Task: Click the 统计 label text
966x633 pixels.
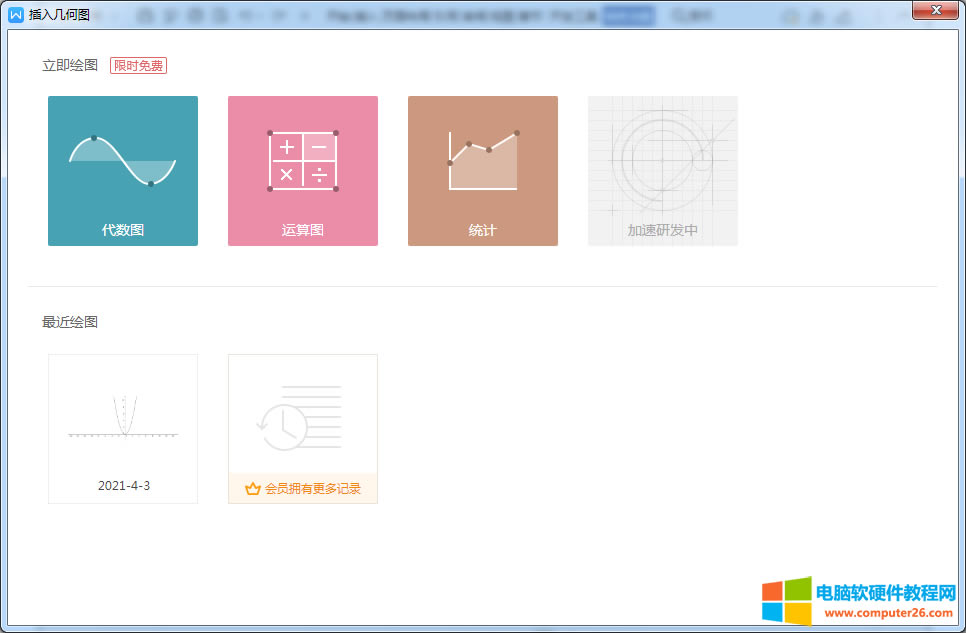Action: (482, 230)
